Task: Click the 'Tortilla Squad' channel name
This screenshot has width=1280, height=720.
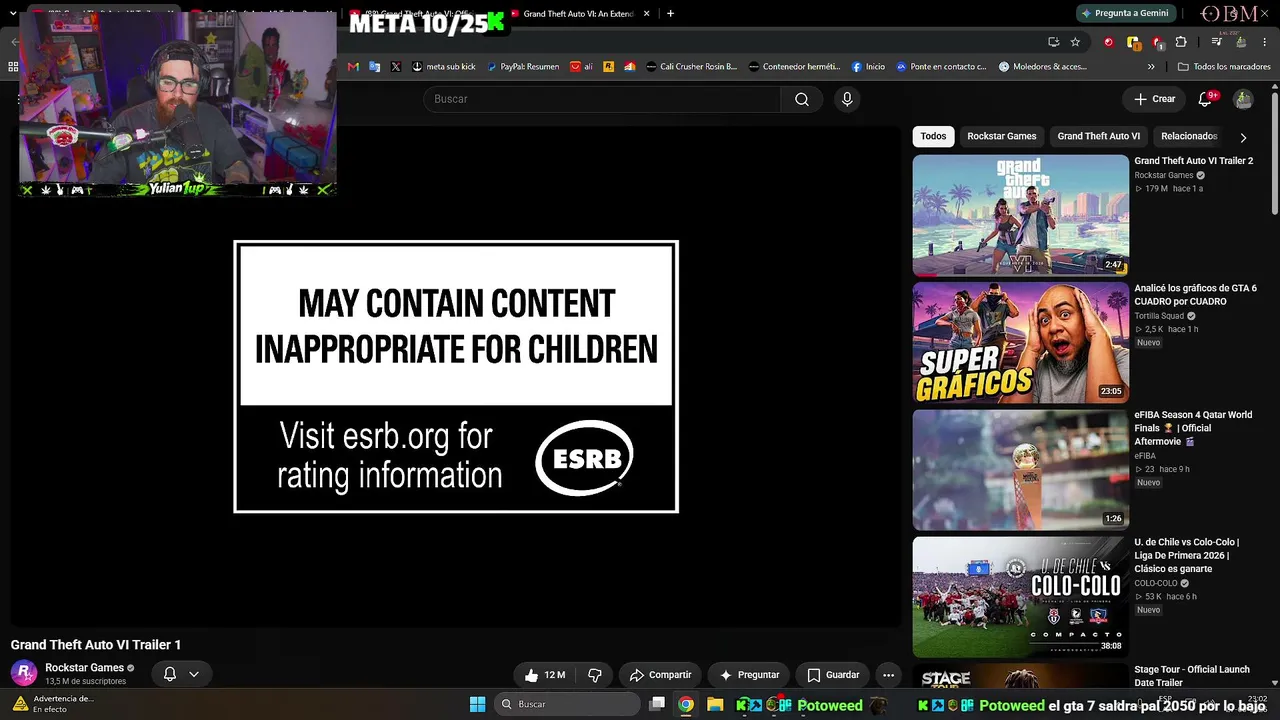Action: [x=1159, y=316]
